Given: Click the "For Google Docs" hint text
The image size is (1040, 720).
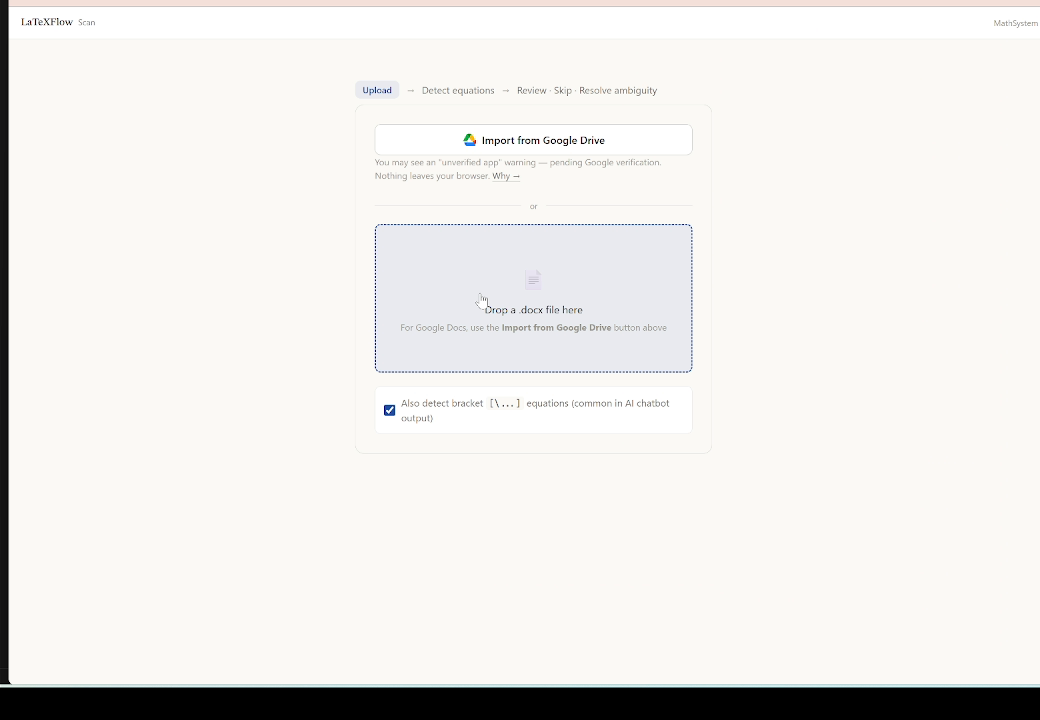Looking at the screenshot, I should (533, 328).
